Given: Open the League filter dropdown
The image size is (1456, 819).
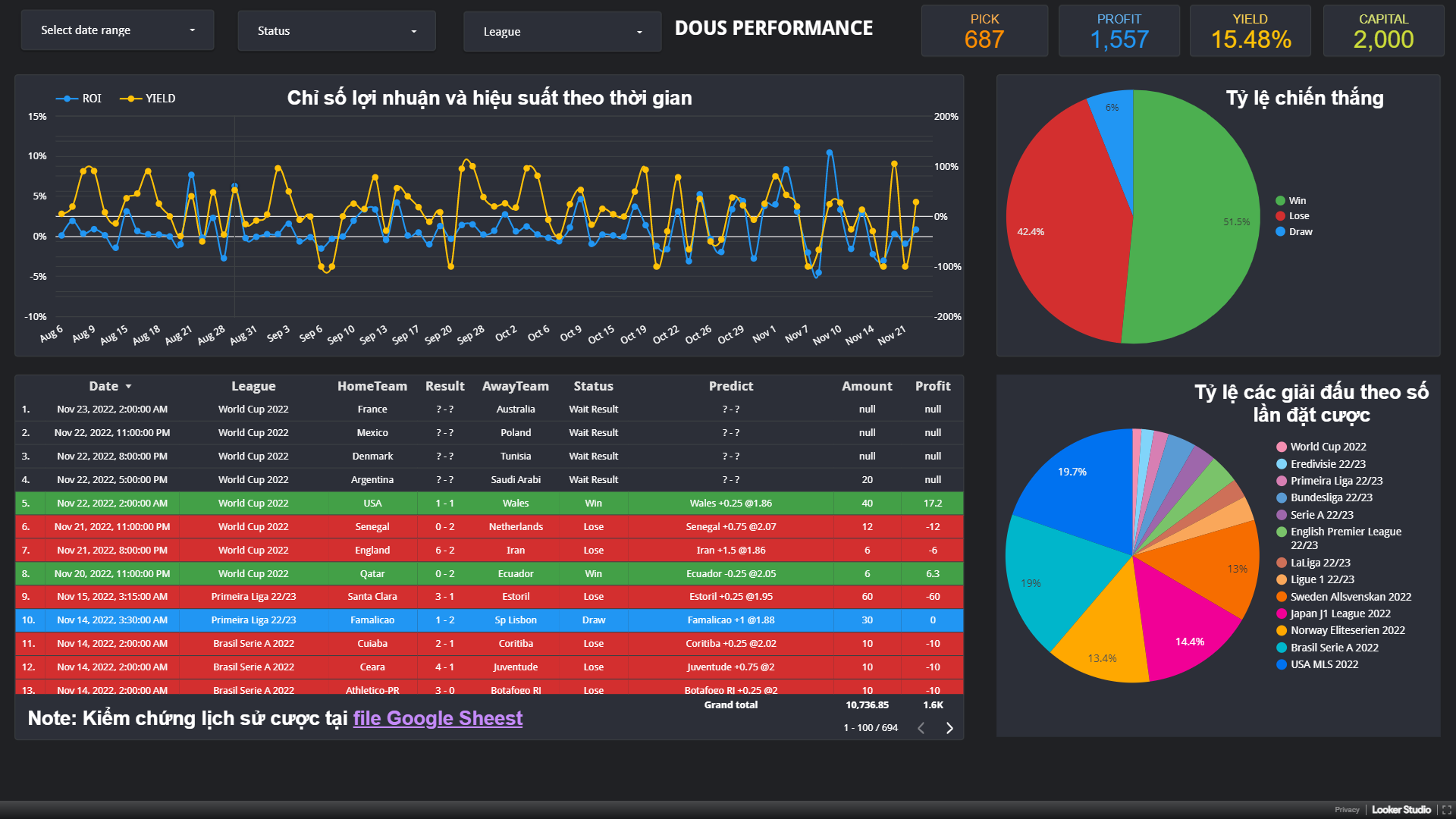Looking at the screenshot, I should pos(562,32).
